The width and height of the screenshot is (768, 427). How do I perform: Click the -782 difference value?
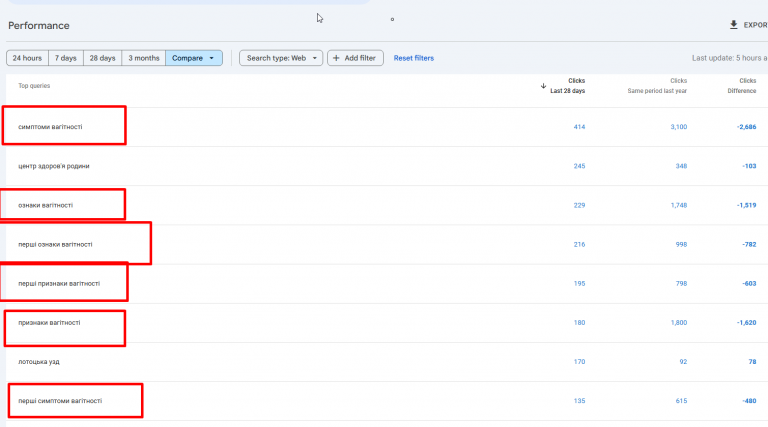(x=749, y=244)
